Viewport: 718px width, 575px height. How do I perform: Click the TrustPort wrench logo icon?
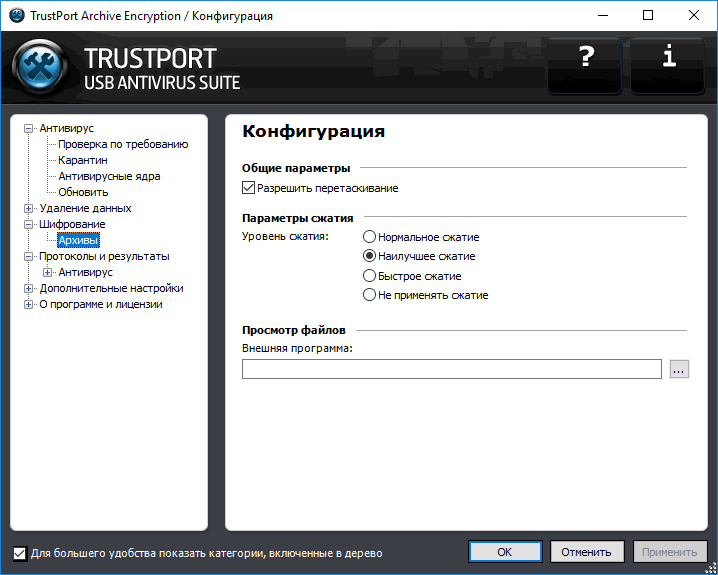tap(41, 68)
